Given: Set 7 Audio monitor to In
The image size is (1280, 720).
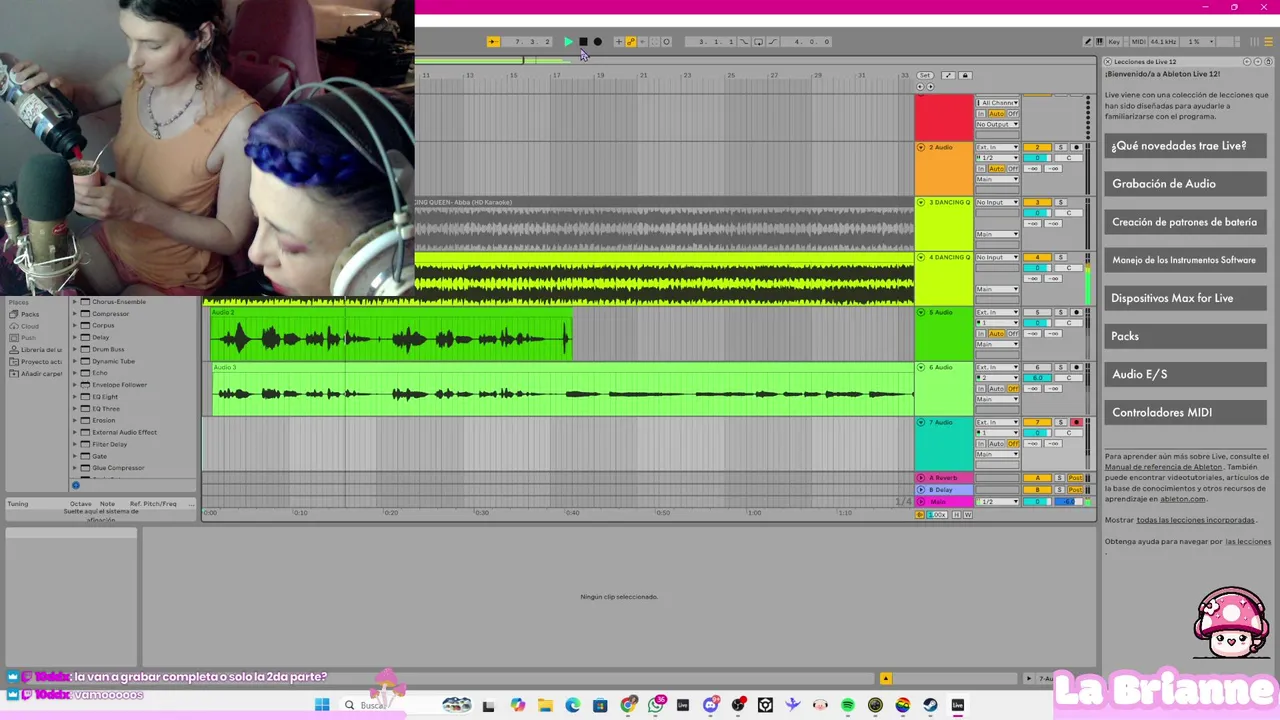Looking at the screenshot, I should point(981,444).
